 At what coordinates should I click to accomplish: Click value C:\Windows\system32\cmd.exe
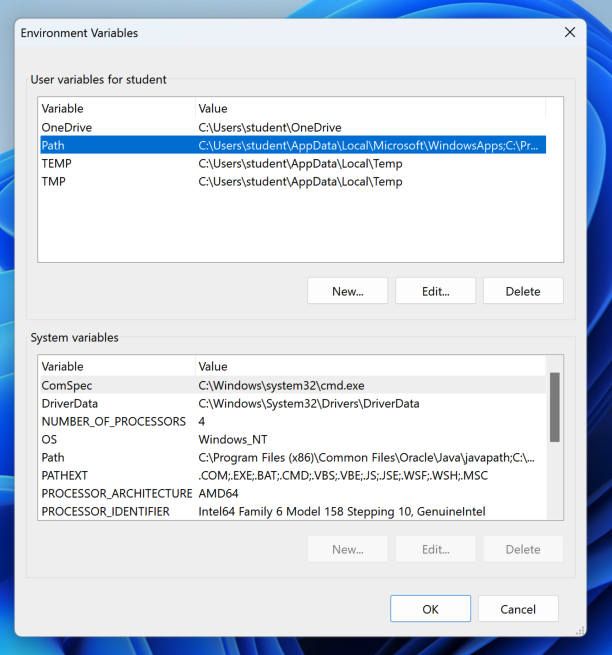tap(281, 385)
